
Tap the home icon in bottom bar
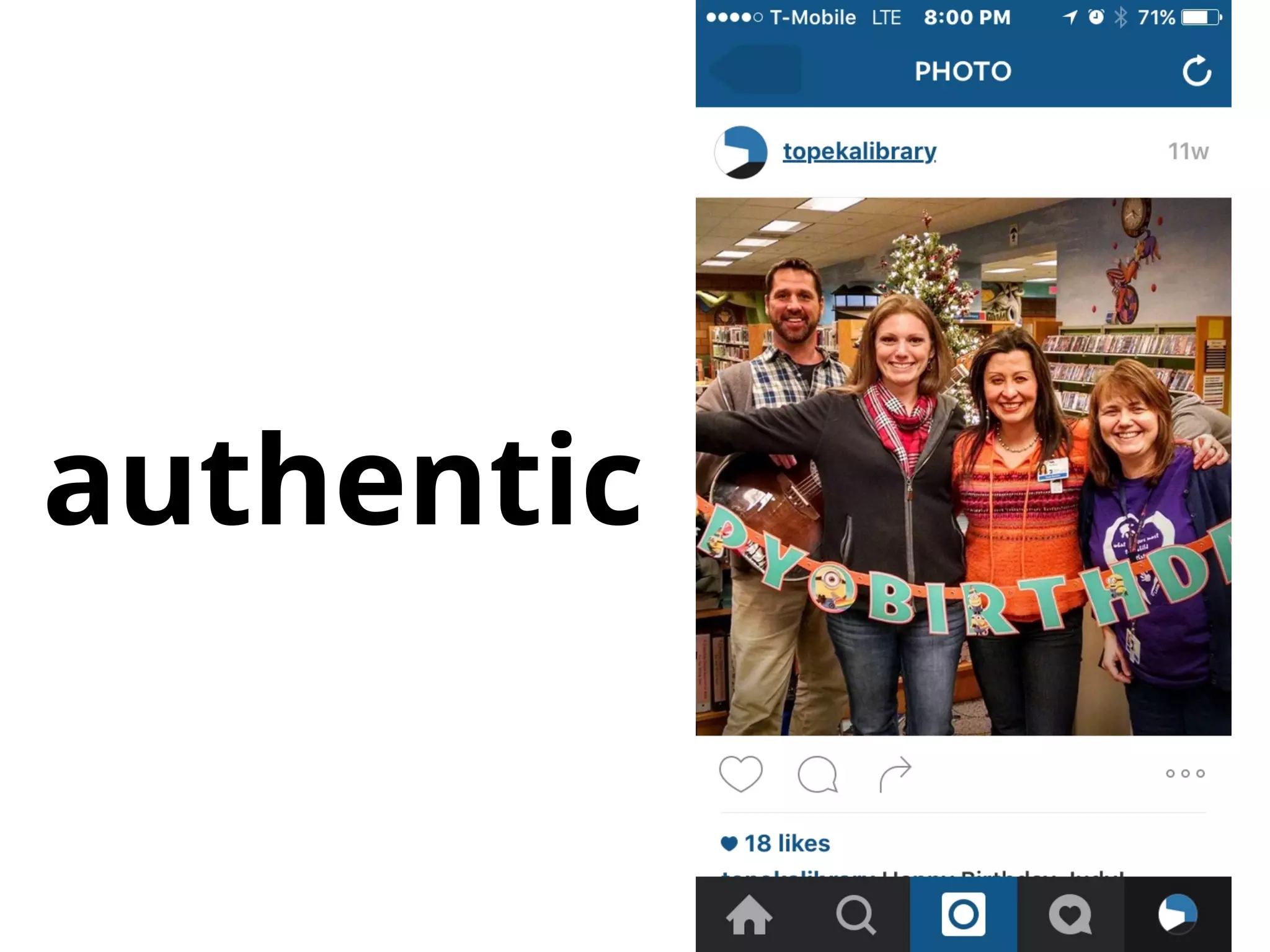point(749,914)
